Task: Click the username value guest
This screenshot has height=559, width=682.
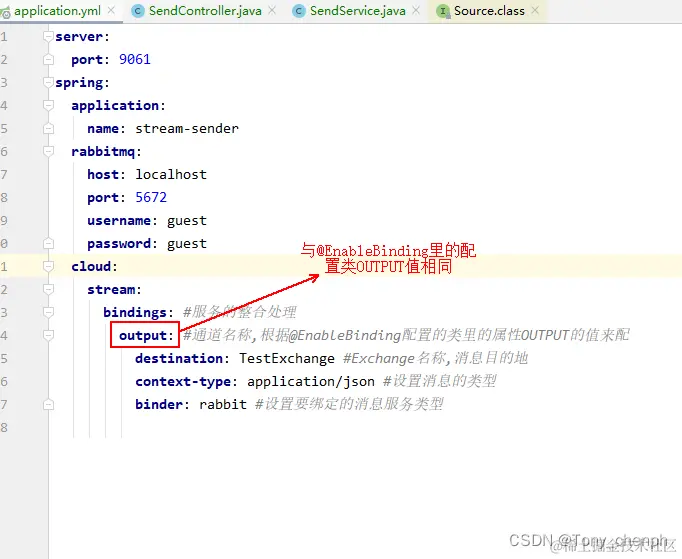Action: tap(187, 221)
